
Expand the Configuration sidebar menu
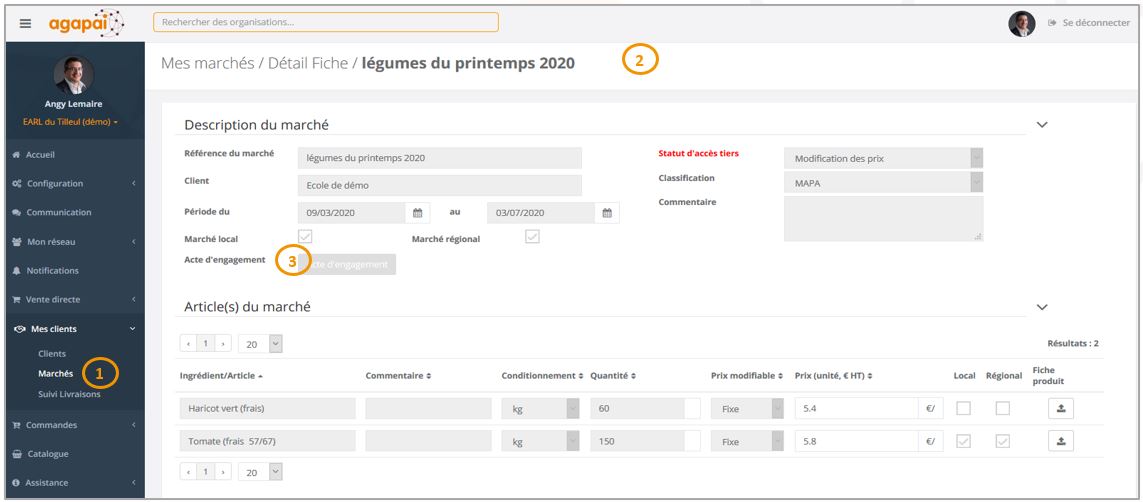click(73, 184)
